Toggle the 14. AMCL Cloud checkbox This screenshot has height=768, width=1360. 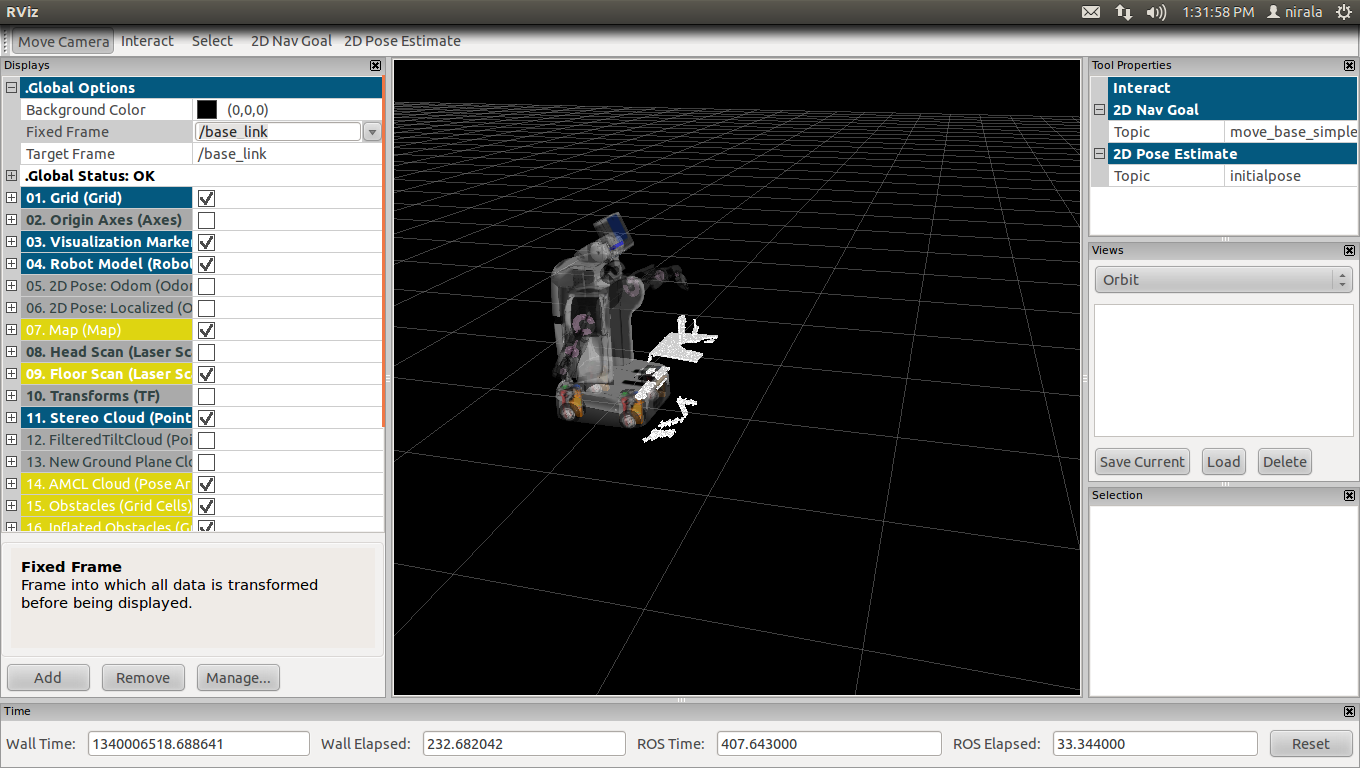coord(206,484)
